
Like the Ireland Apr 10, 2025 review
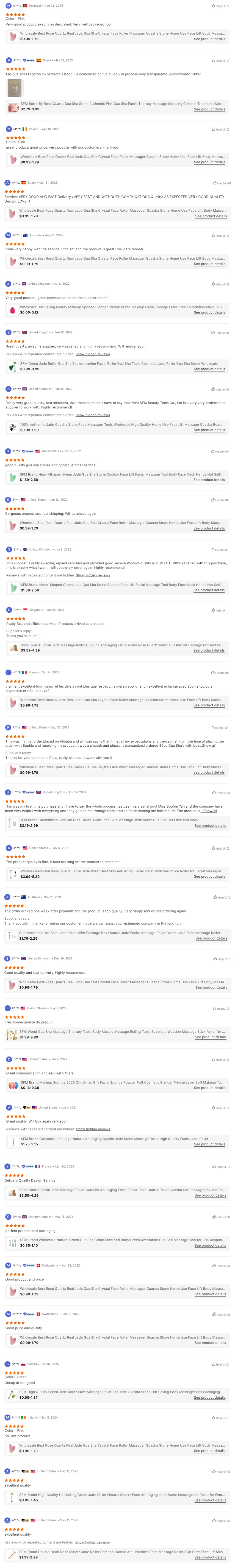coord(220,130)
